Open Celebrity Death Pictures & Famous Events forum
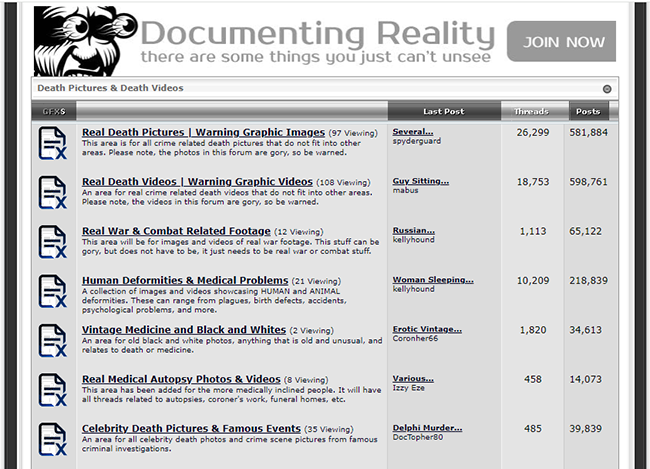 click(x=191, y=428)
